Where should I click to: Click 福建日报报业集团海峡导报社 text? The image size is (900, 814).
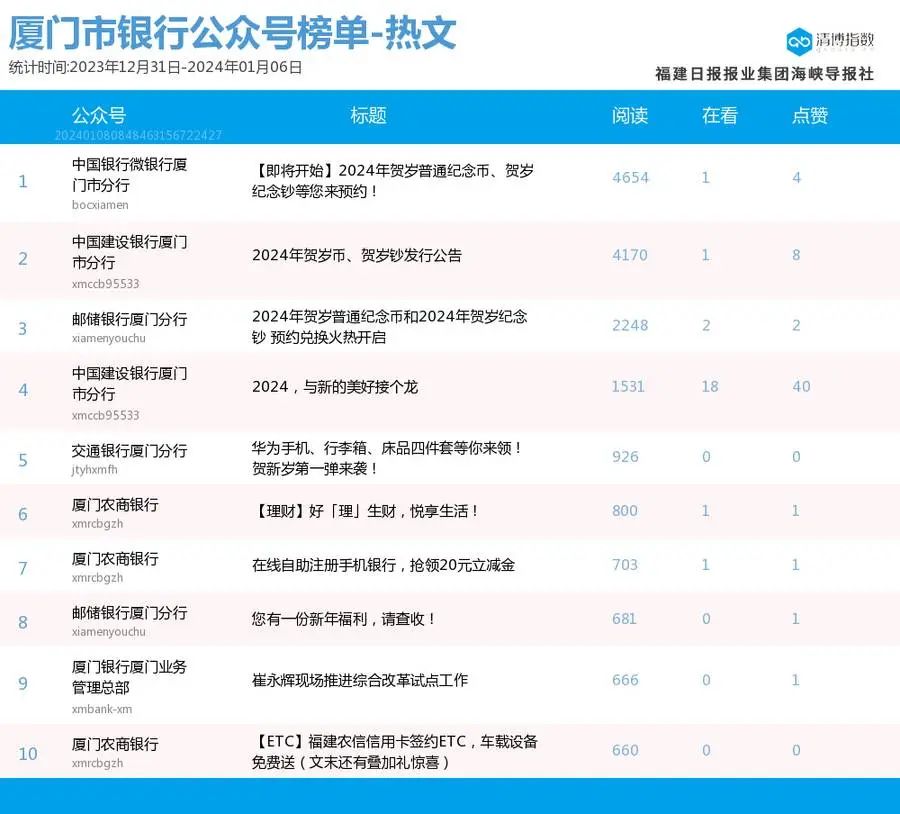(764, 73)
